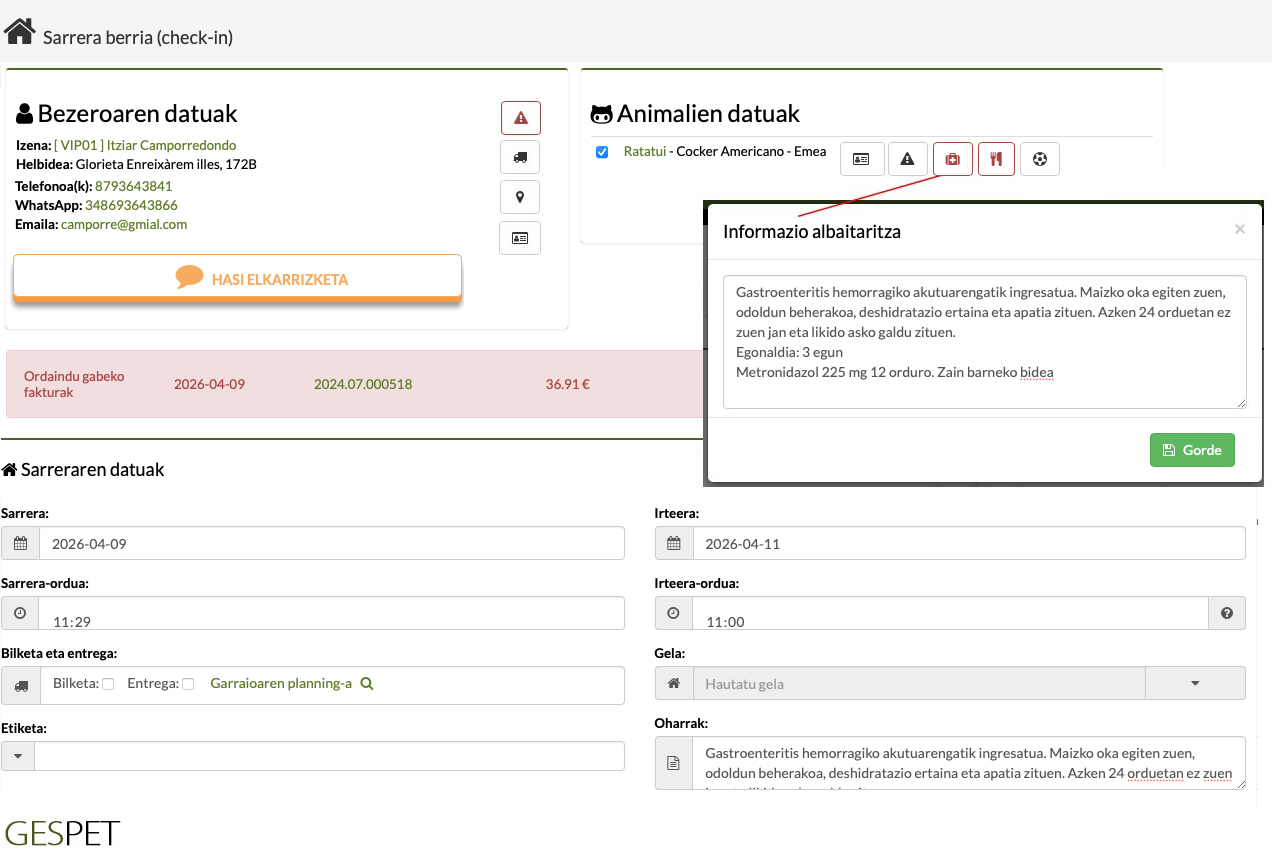Open feeding info fork-and-knife icon

coord(996,159)
